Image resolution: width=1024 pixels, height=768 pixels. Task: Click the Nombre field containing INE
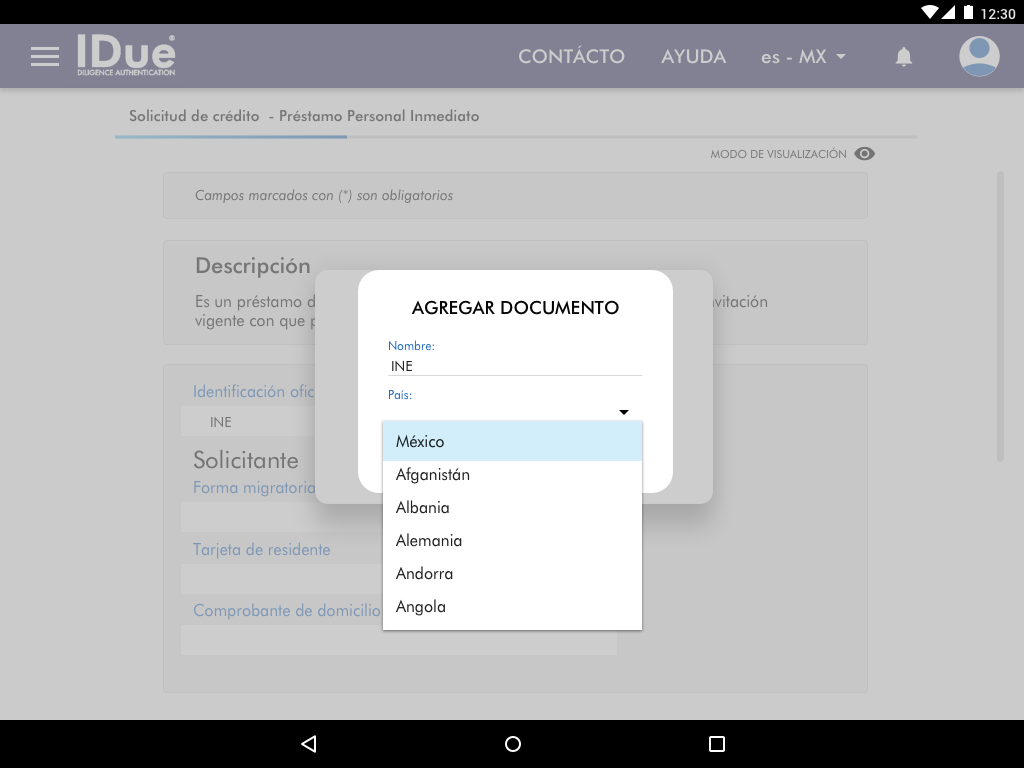tap(514, 366)
